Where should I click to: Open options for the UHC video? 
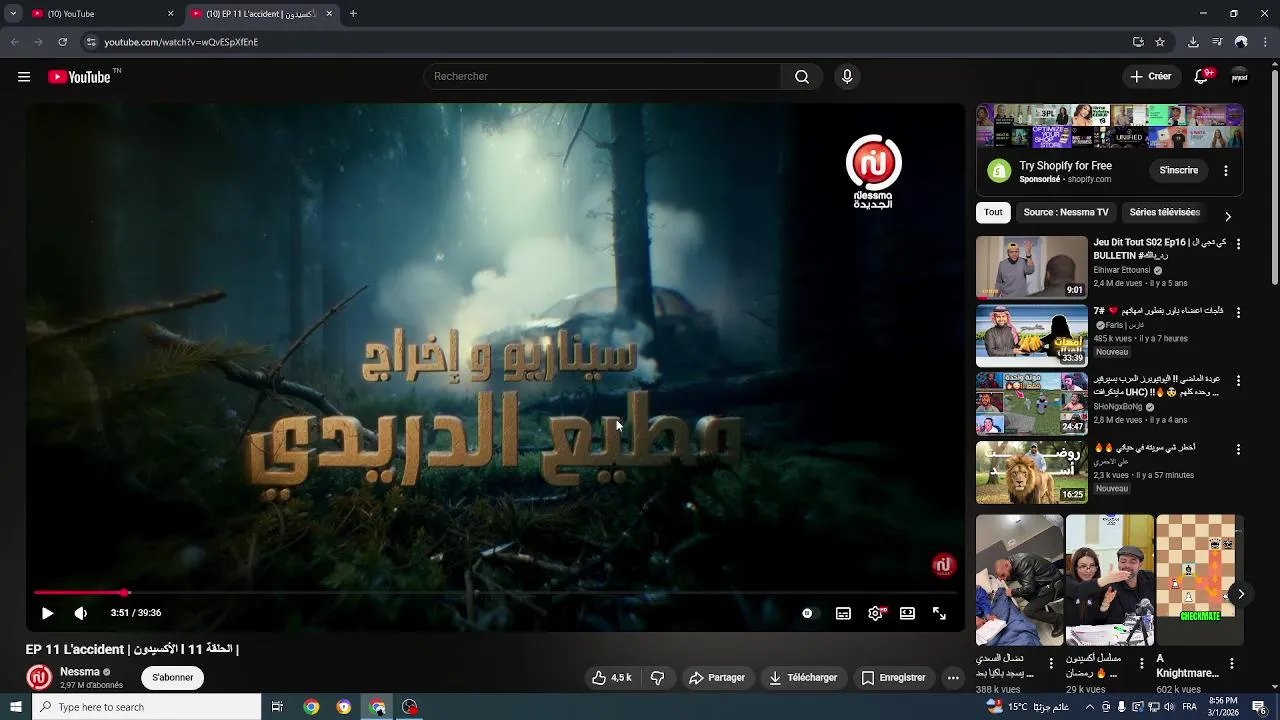1238,381
